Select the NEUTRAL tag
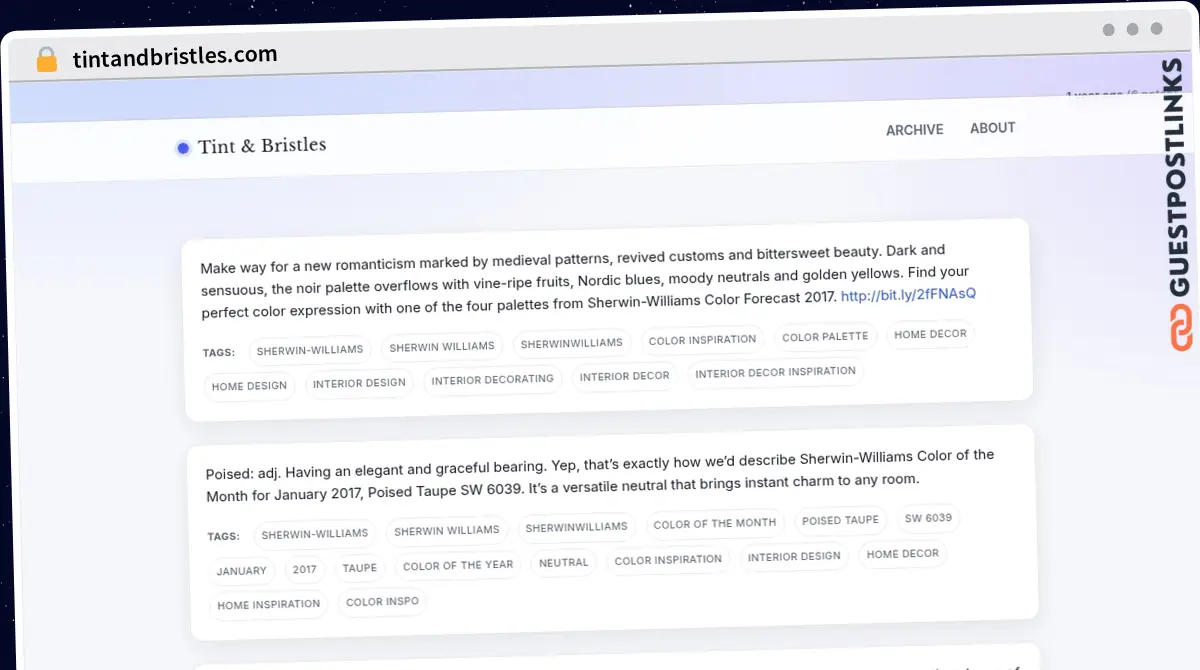The height and width of the screenshot is (670, 1200). [x=563, y=563]
